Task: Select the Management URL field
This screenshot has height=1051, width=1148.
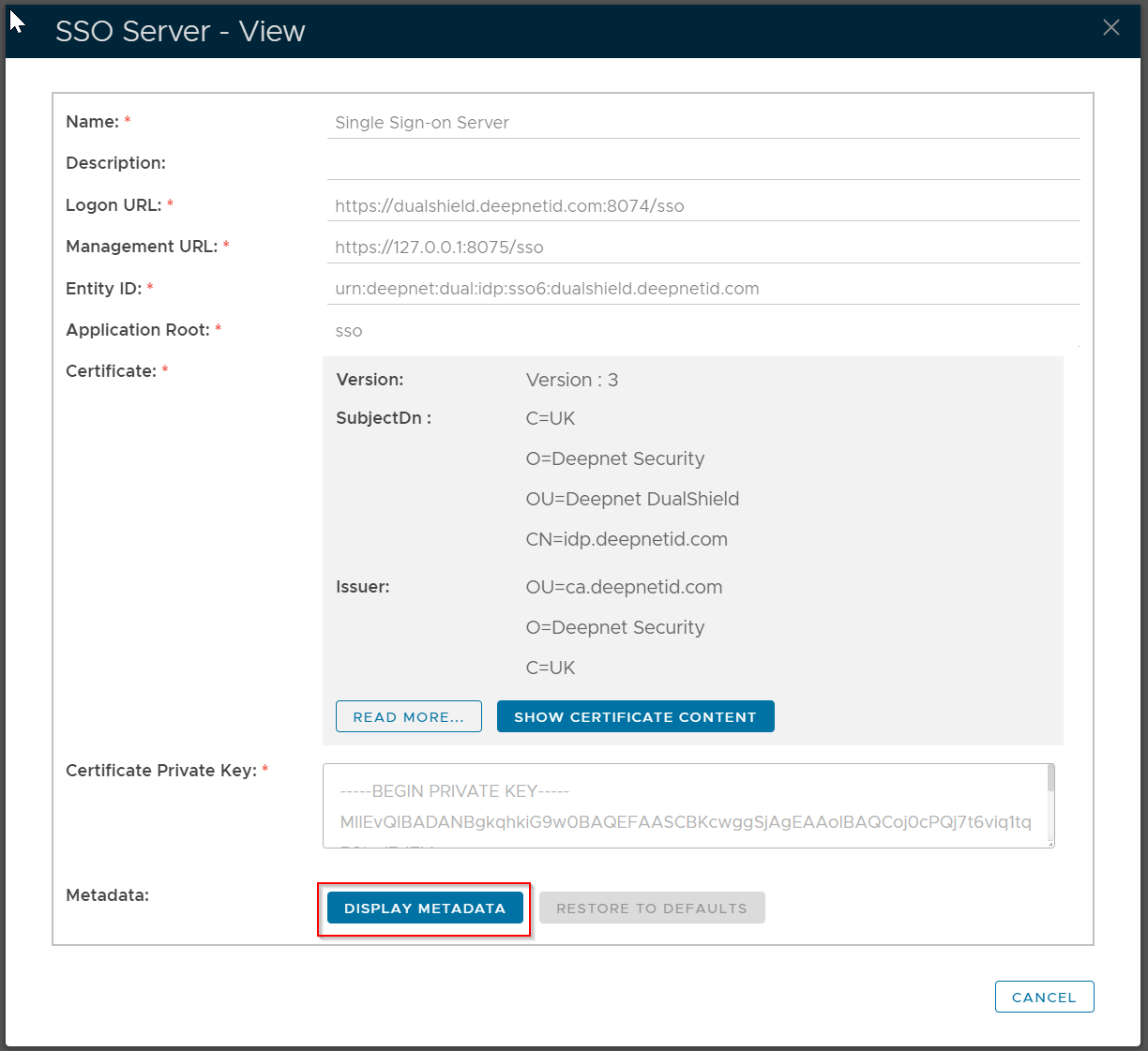Action: pyautogui.click(x=703, y=248)
